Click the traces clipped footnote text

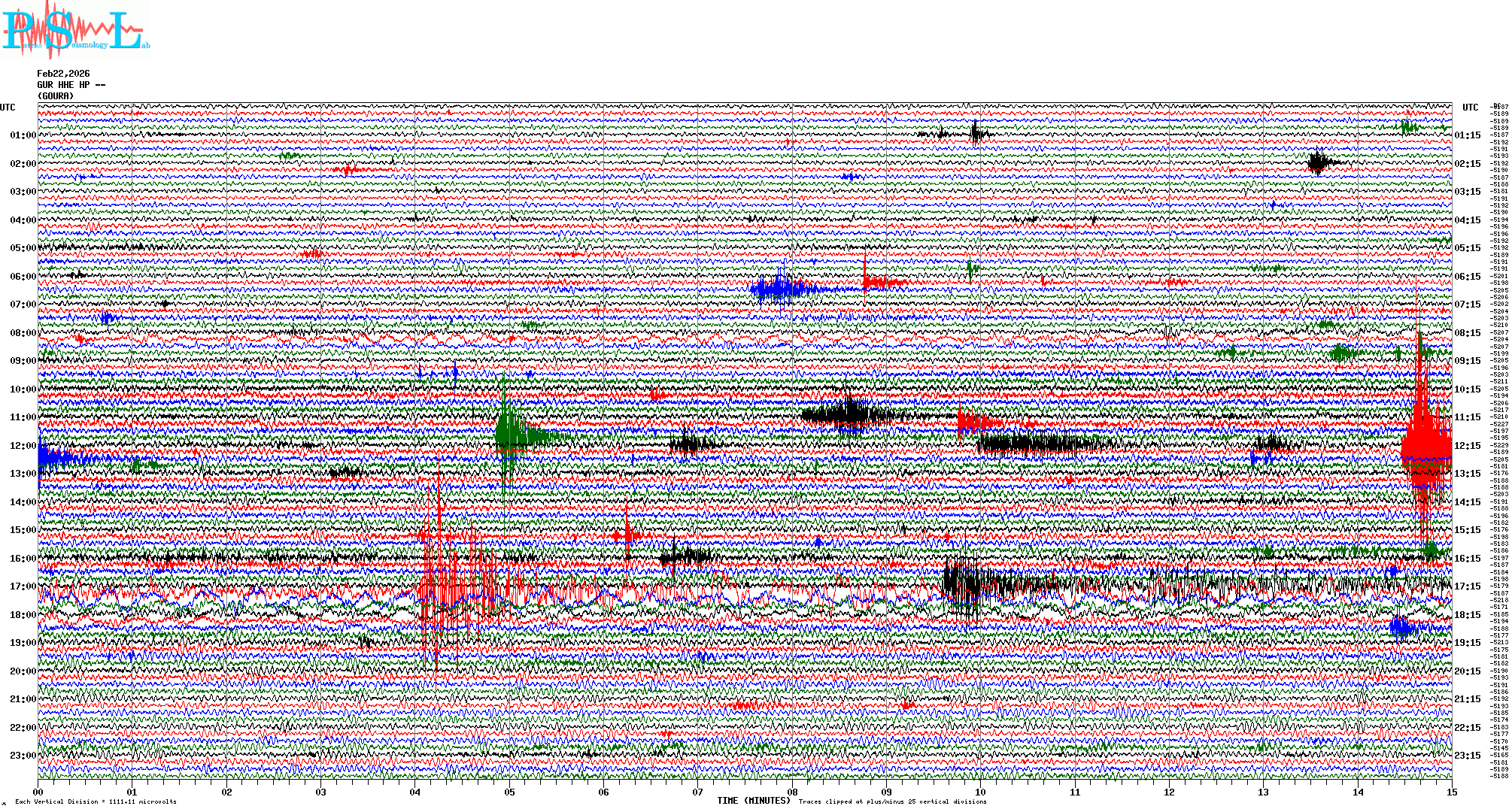(x=892, y=801)
